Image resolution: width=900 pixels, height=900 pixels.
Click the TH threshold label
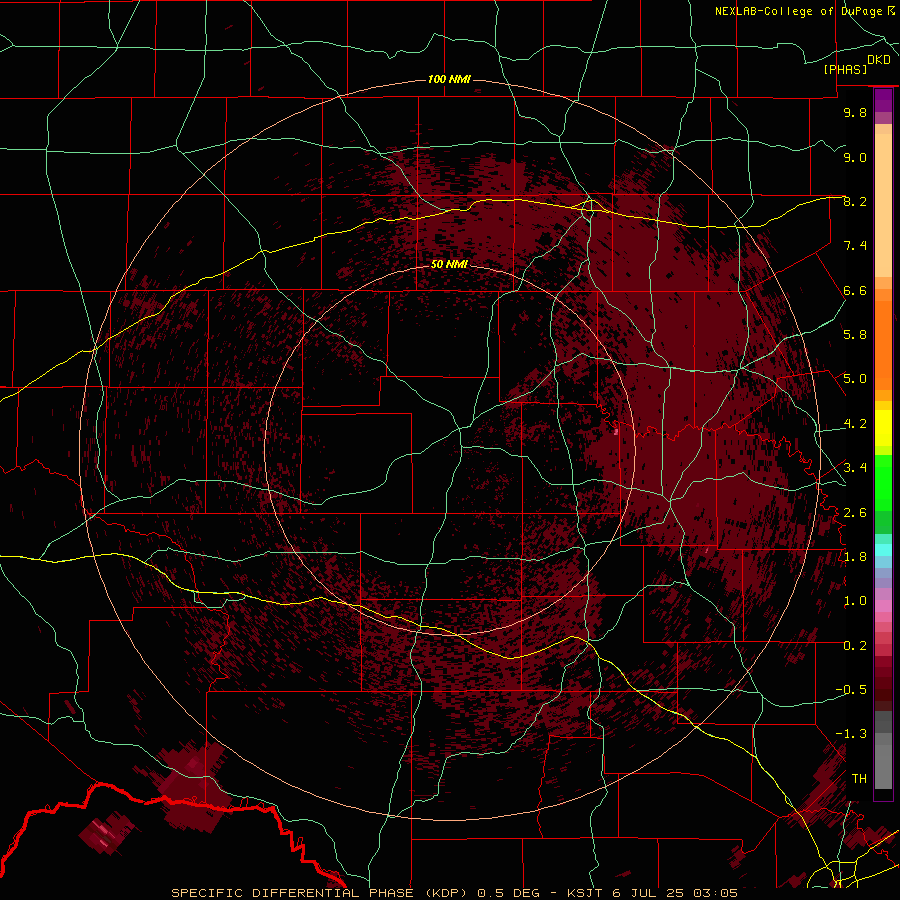[859, 779]
